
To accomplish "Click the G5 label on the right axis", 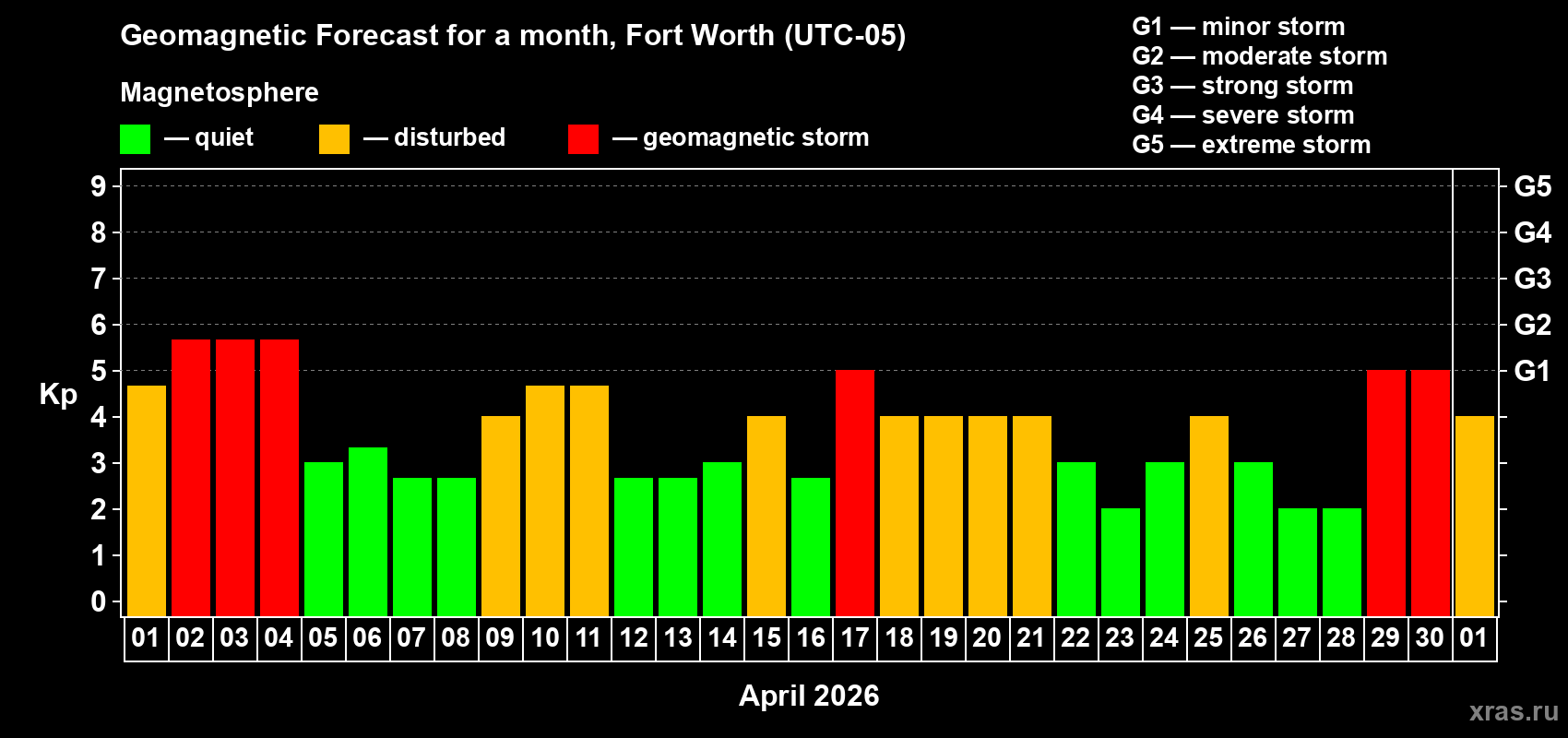I will click(x=1533, y=186).
